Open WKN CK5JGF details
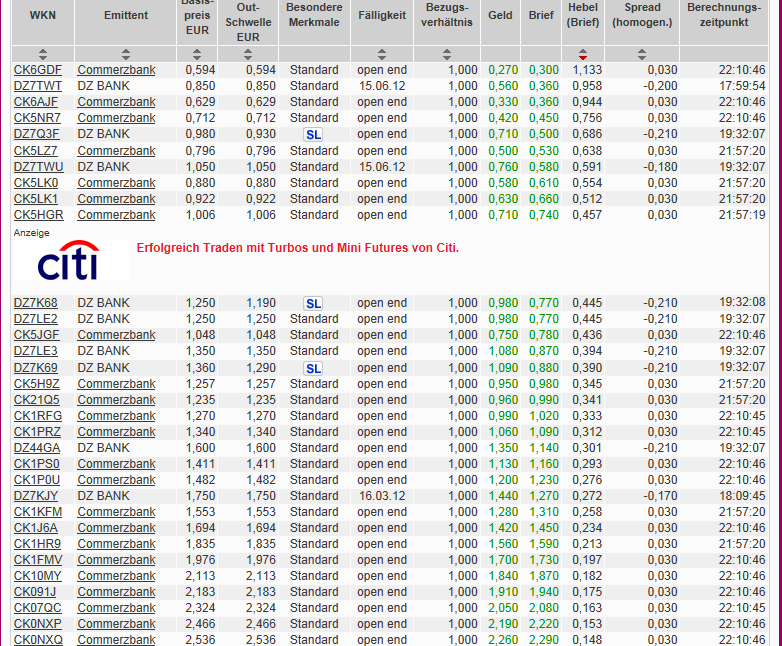The height and width of the screenshot is (646, 782). pyautogui.click(x=36, y=335)
